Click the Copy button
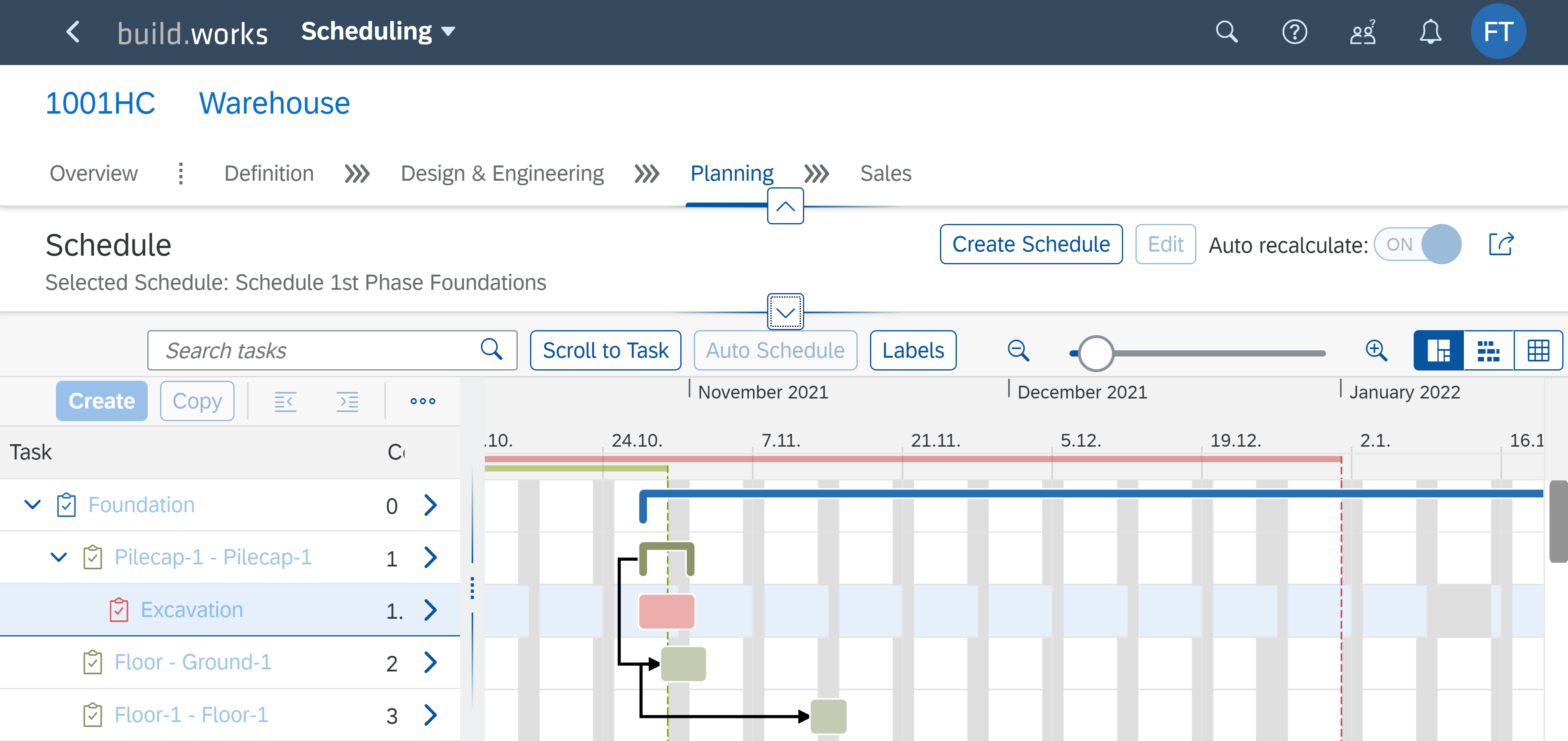The height and width of the screenshot is (741, 1568). pos(197,401)
